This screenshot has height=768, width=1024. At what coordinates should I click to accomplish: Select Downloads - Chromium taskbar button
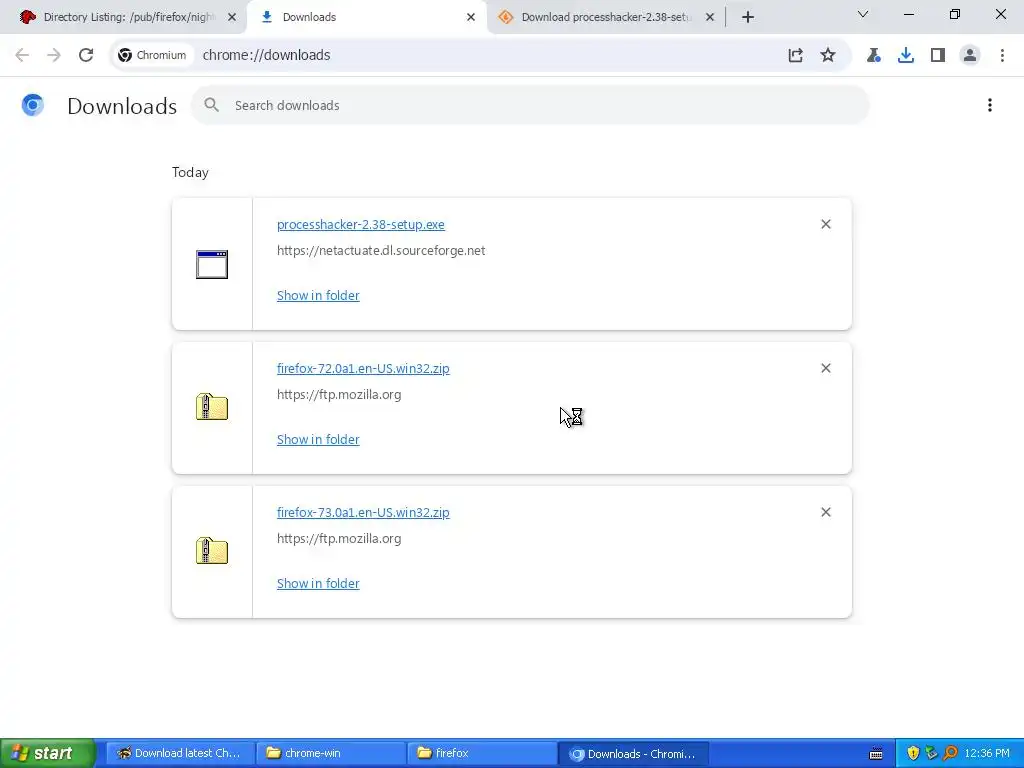633,754
